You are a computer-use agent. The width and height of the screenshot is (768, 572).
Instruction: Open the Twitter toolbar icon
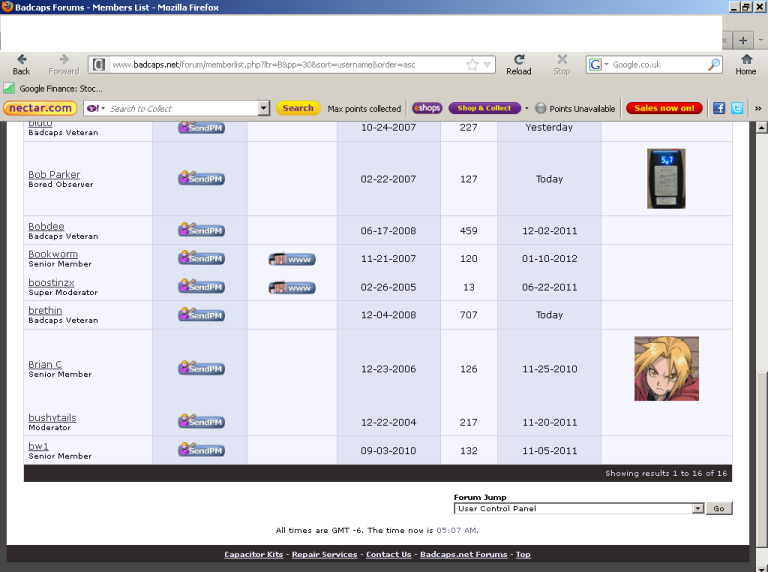pyautogui.click(x=737, y=108)
